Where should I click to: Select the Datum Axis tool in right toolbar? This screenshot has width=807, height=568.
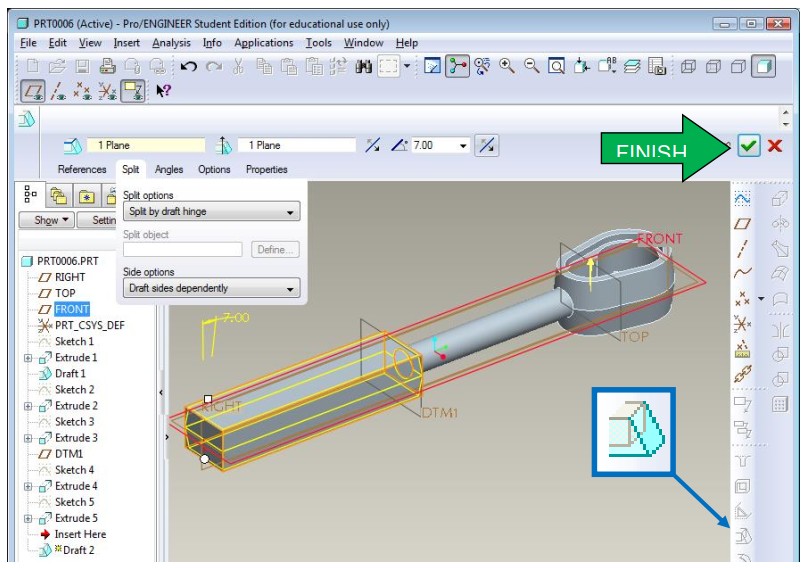pyautogui.click(x=742, y=246)
